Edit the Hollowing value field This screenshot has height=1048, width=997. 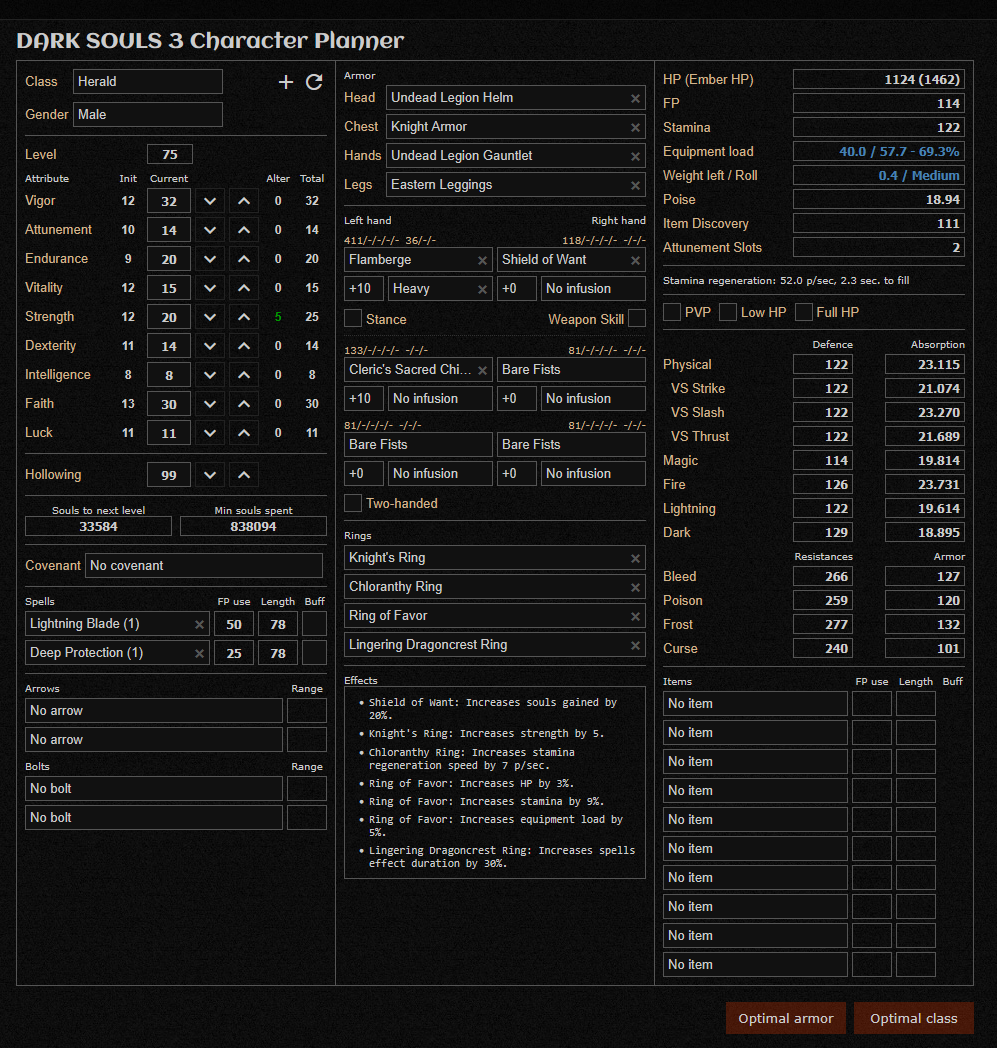coord(169,475)
